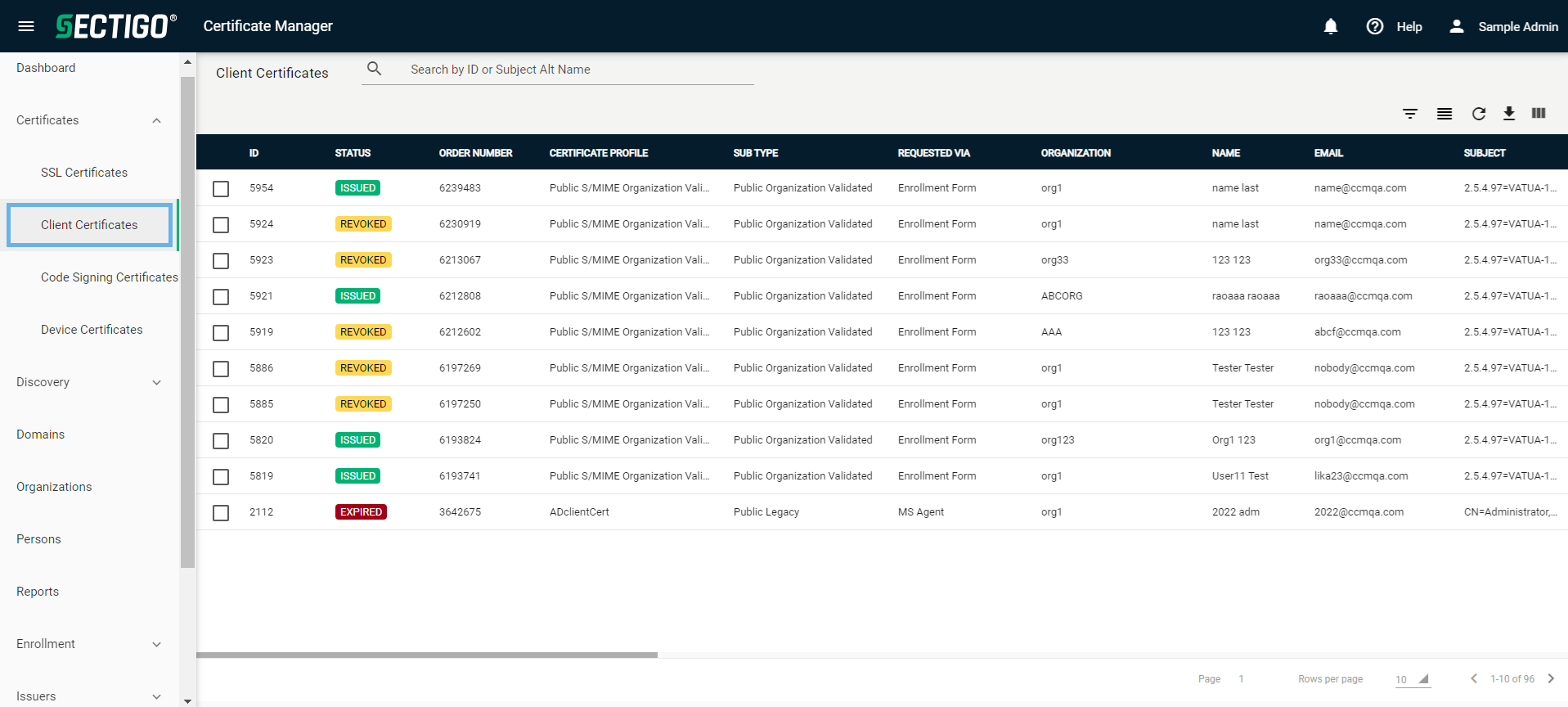Click the sidebar vertical scrollbar thumb
The image size is (1568, 707).
[187, 322]
